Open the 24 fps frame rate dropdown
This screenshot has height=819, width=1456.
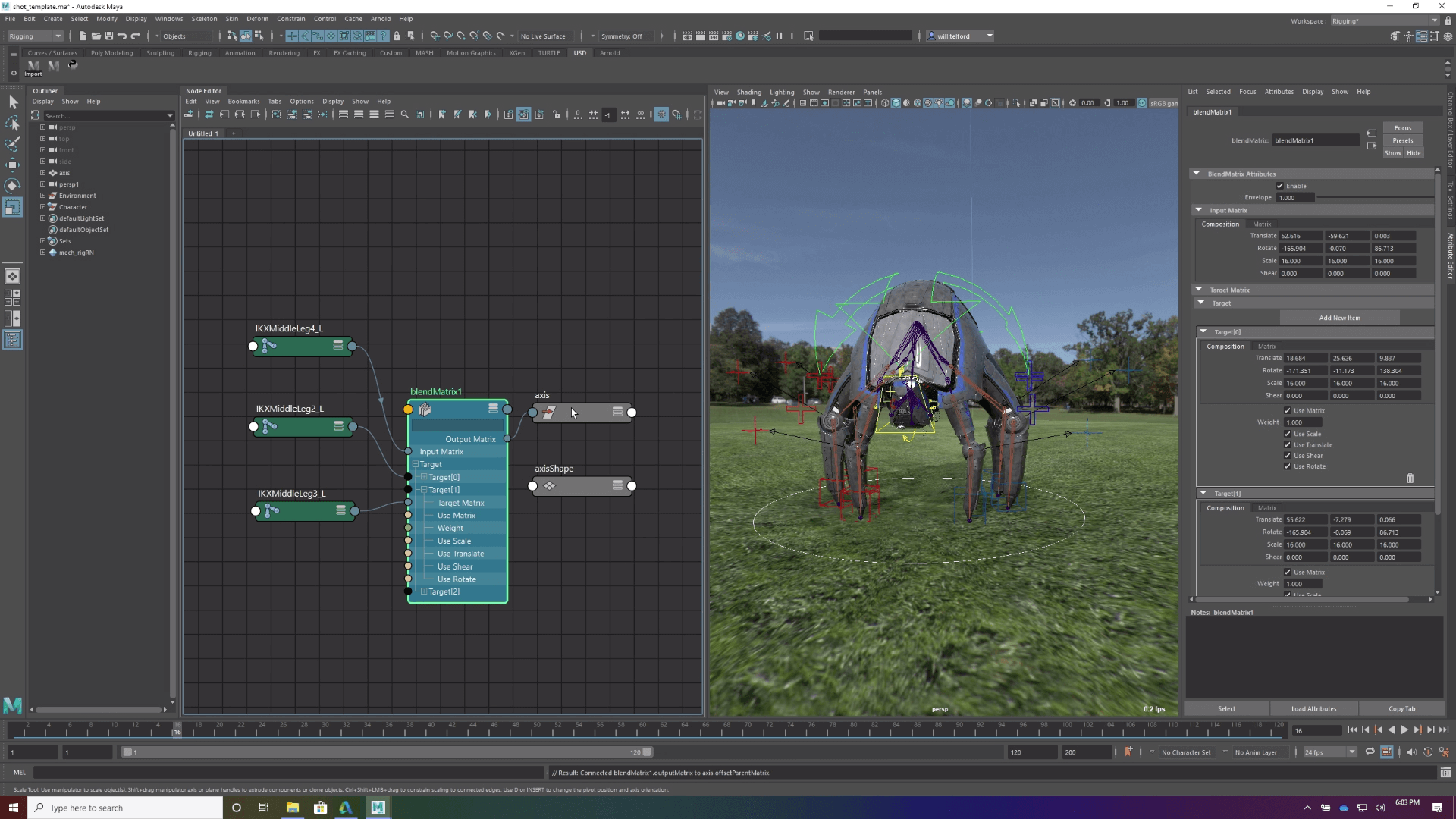coord(1330,752)
